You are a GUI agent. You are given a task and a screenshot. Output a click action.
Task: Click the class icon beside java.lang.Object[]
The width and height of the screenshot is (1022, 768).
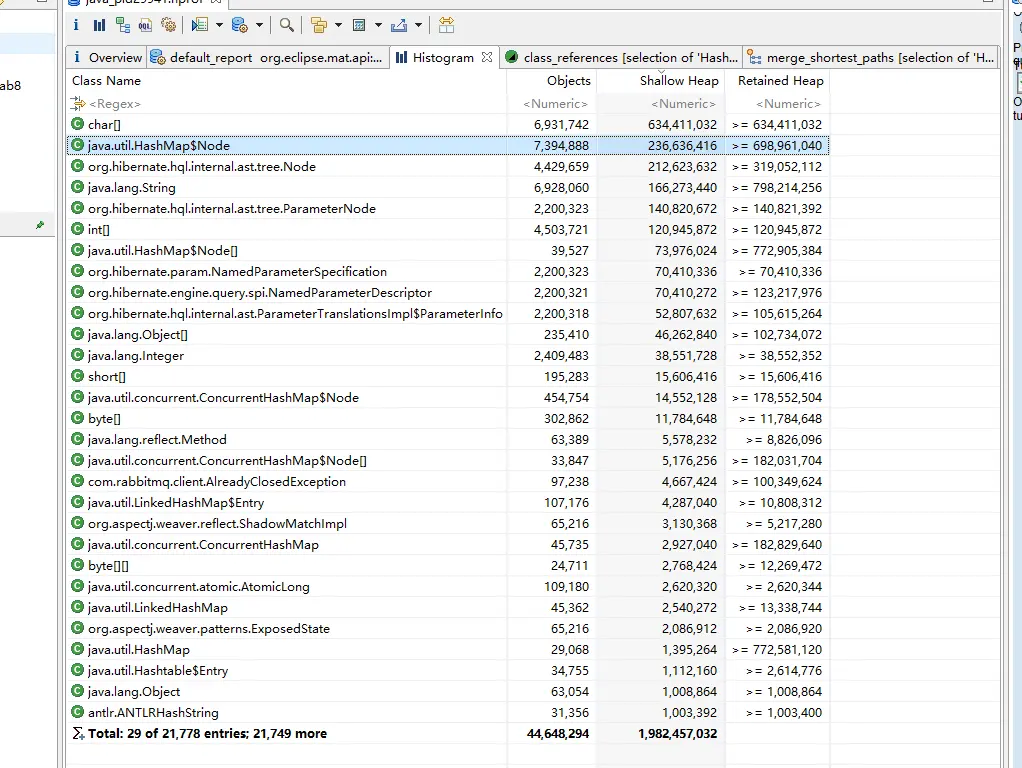78,334
